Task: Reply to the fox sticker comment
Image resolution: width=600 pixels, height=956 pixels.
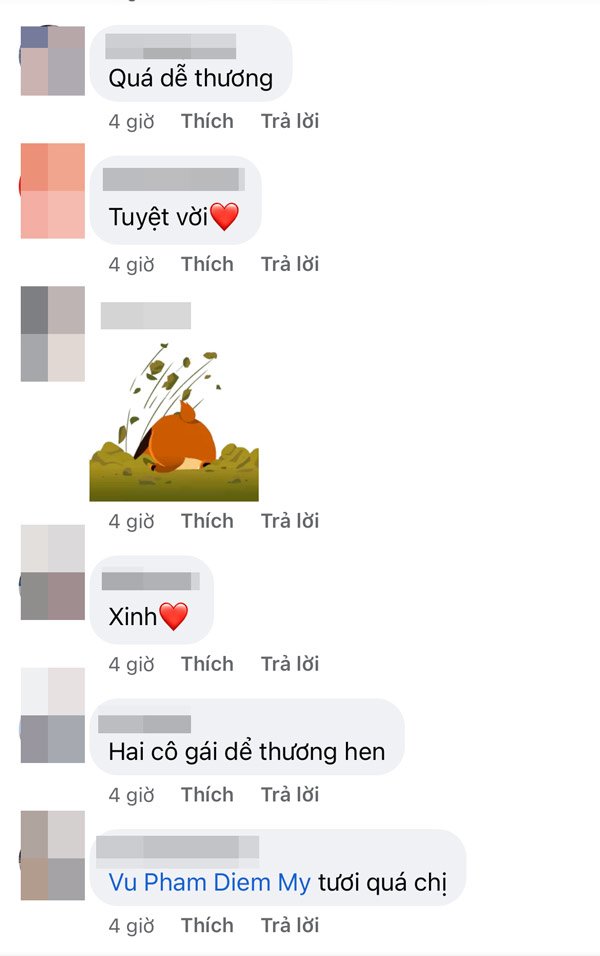Action: 290,521
